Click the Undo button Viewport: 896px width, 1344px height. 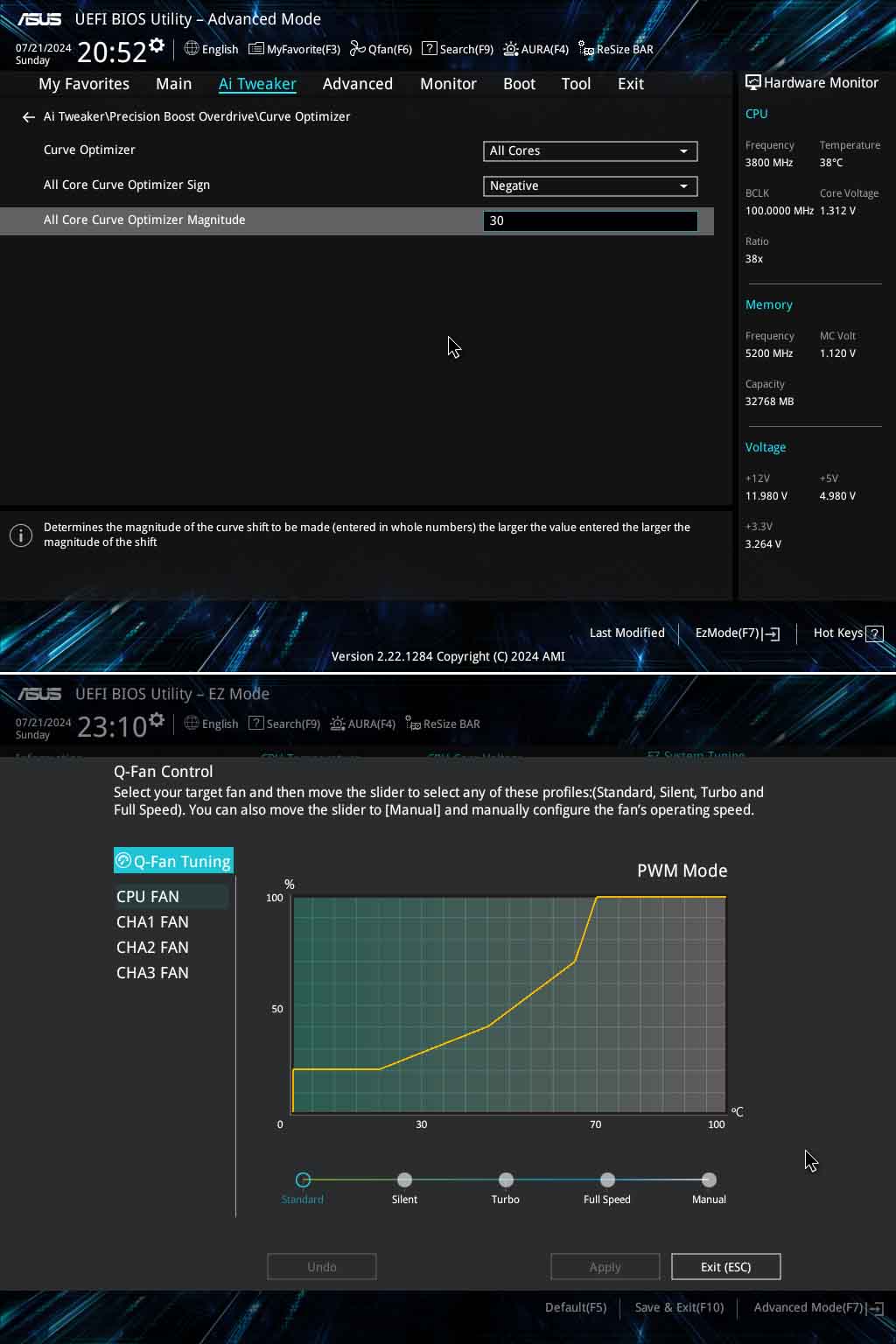(x=322, y=1266)
